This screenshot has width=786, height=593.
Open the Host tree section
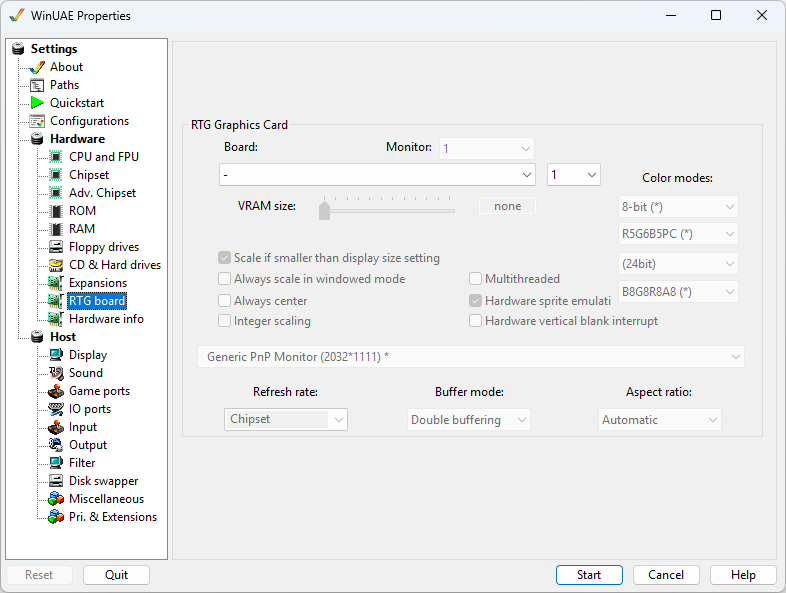[x=63, y=337]
